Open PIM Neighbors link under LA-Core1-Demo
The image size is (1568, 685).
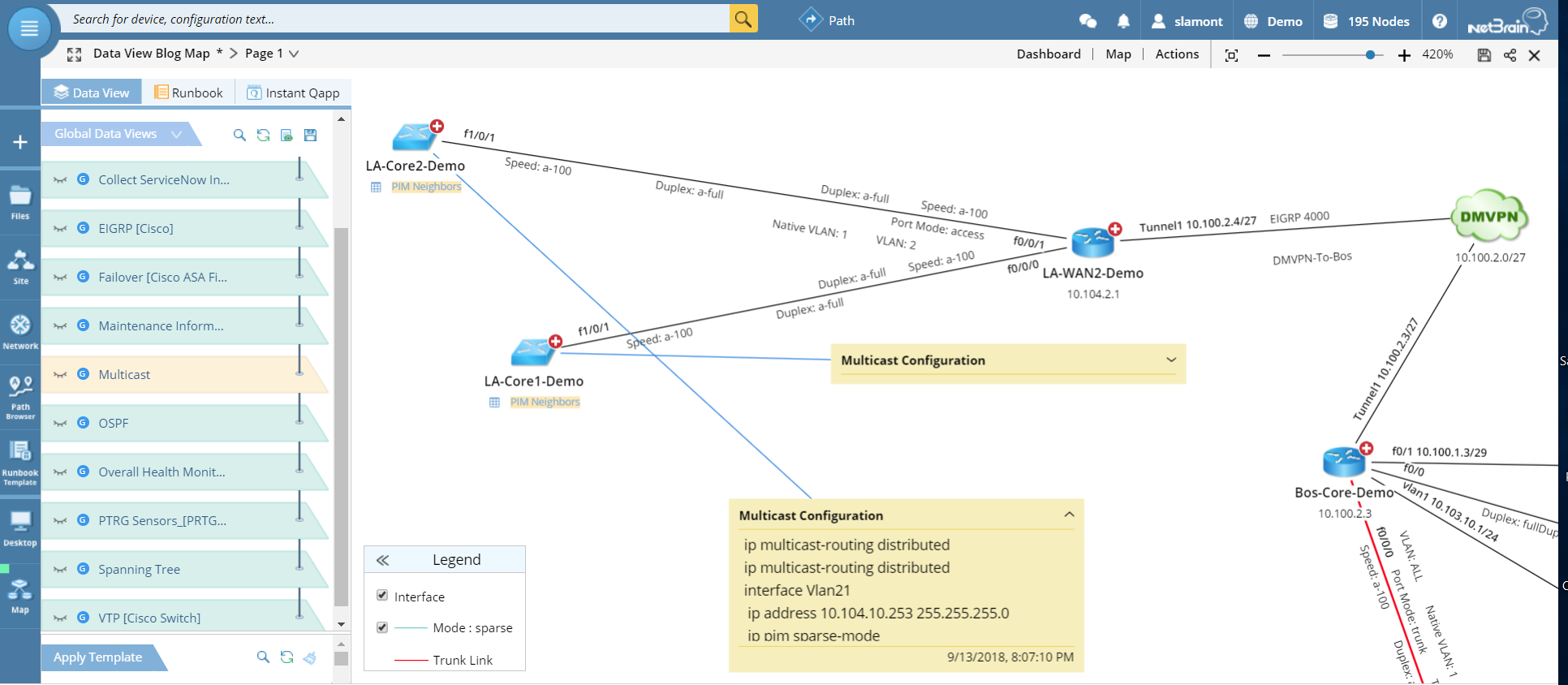click(545, 402)
